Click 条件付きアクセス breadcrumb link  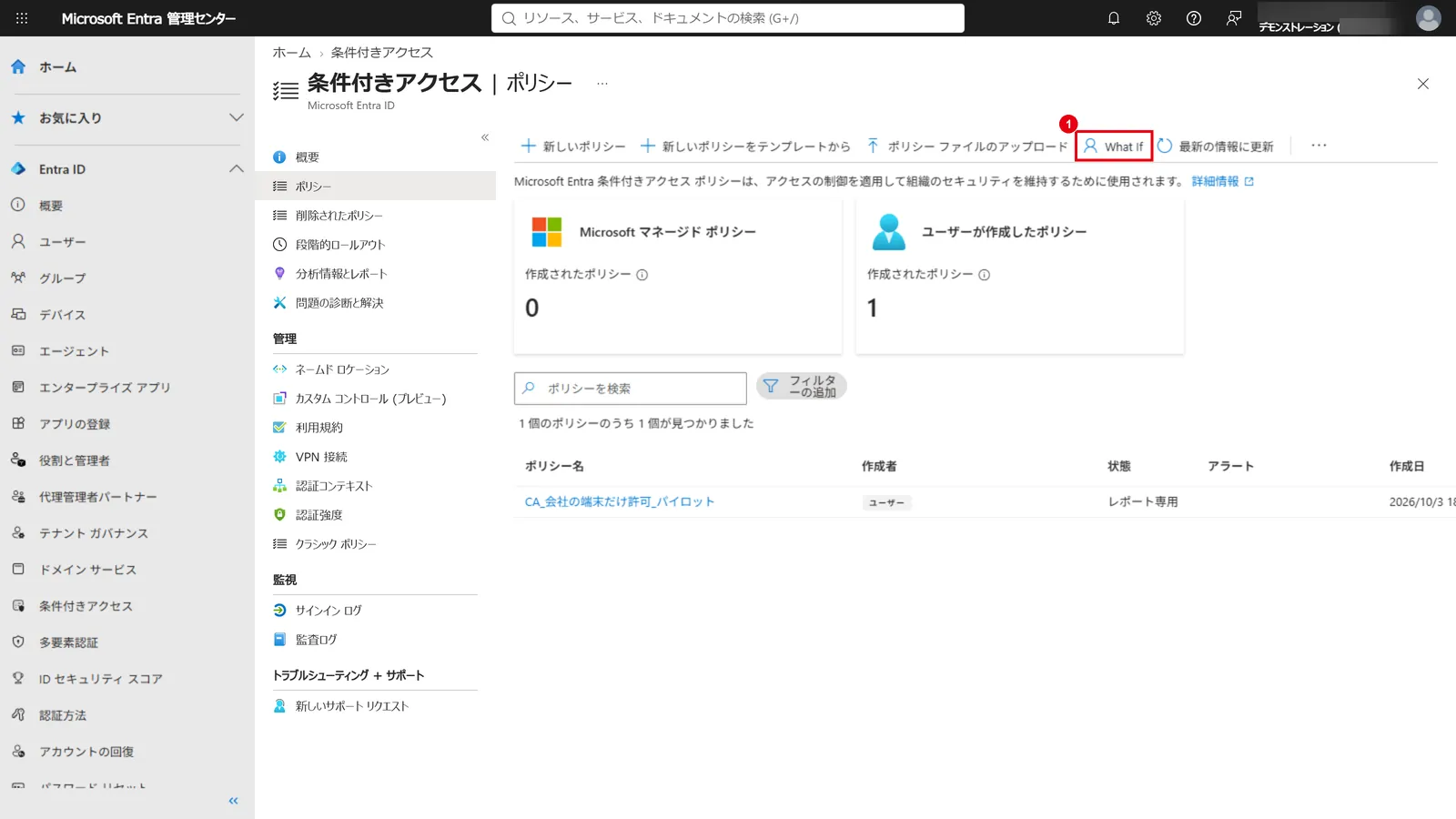(x=382, y=53)
